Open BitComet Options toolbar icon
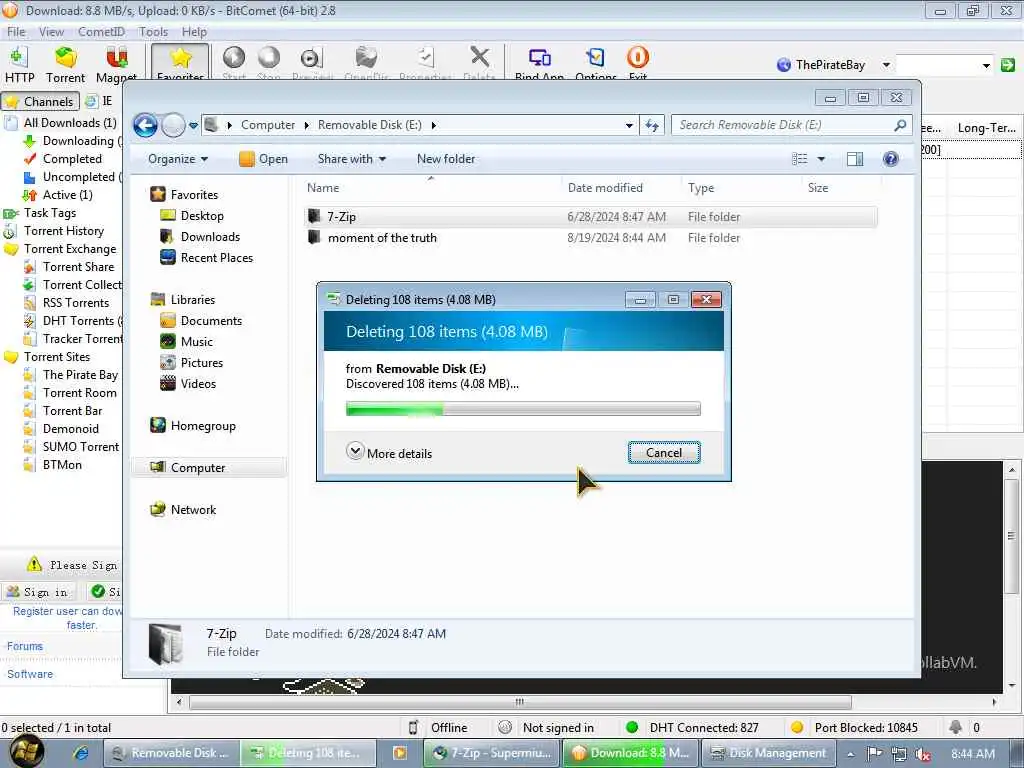Image resolution: width=1024 pixels, height=768 pixels. tap(596, 63)
